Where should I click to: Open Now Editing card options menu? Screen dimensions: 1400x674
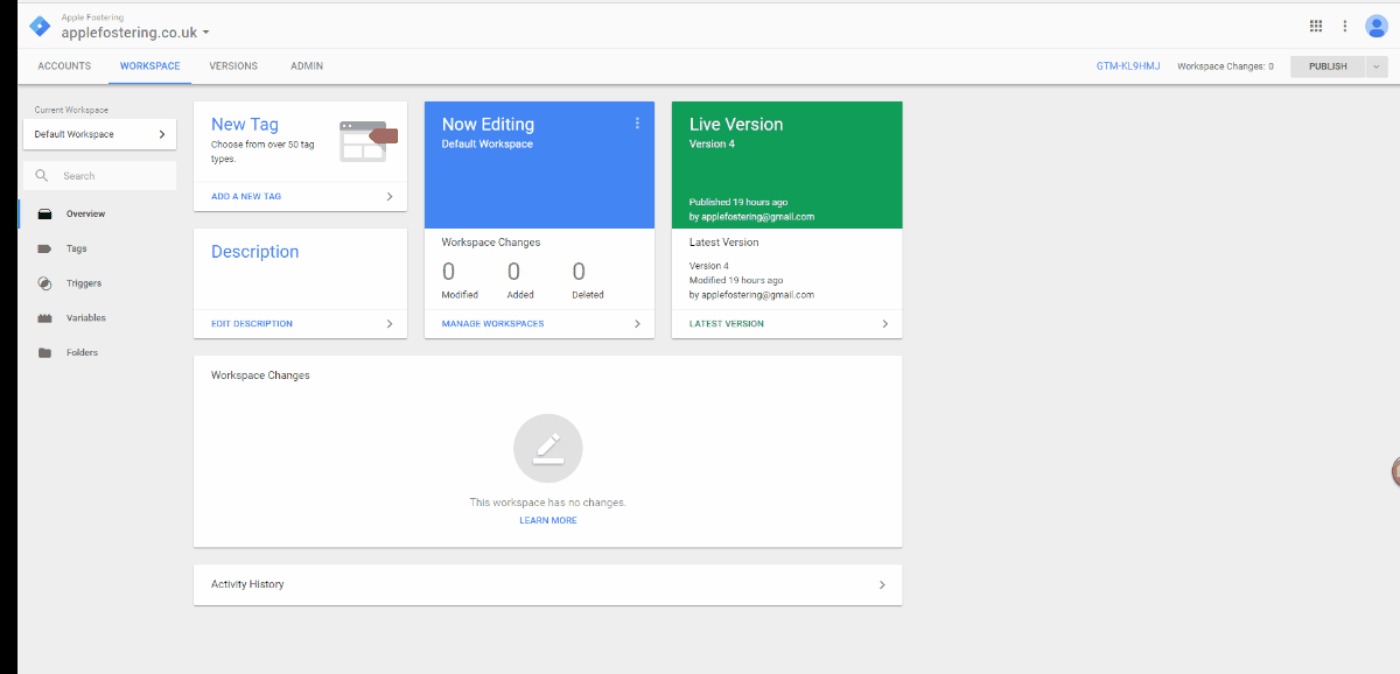637,123
